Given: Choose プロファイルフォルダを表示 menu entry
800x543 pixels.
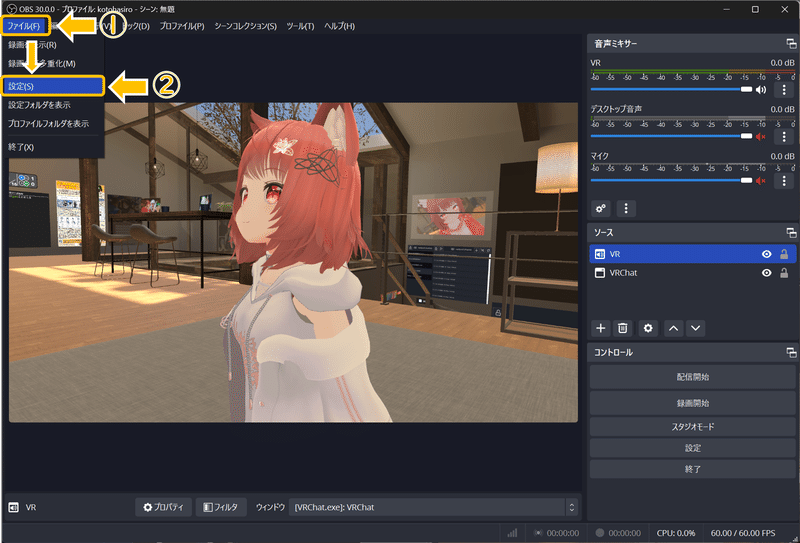Looking at the screenshot, I should 48,124.
